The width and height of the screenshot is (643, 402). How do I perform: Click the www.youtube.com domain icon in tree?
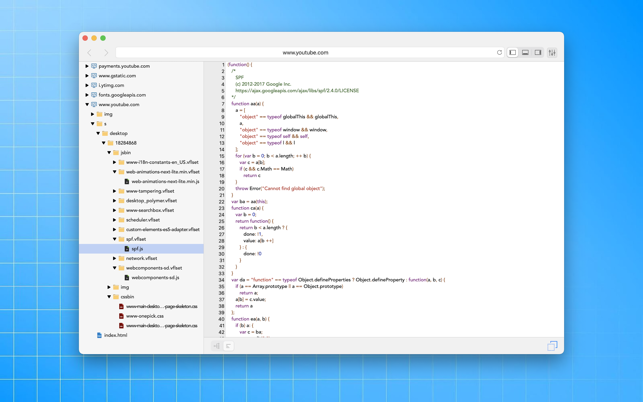94,105
